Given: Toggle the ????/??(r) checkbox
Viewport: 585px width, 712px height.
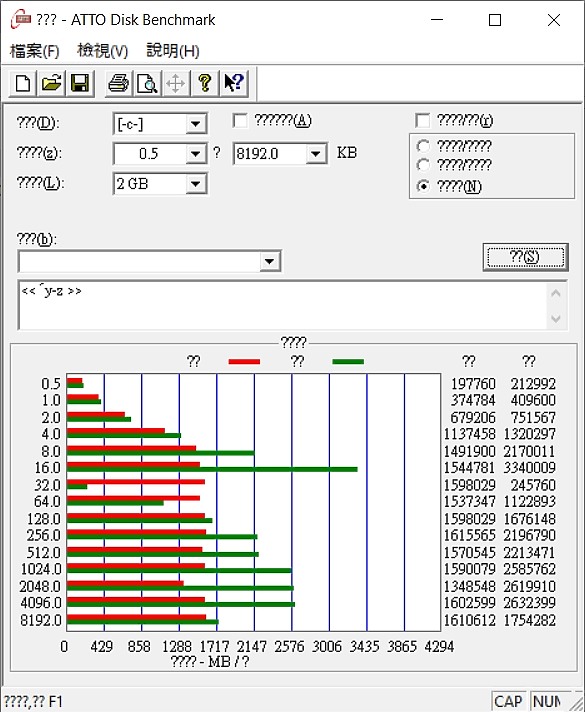Looking at the screenshot, I should pos(422,121).
